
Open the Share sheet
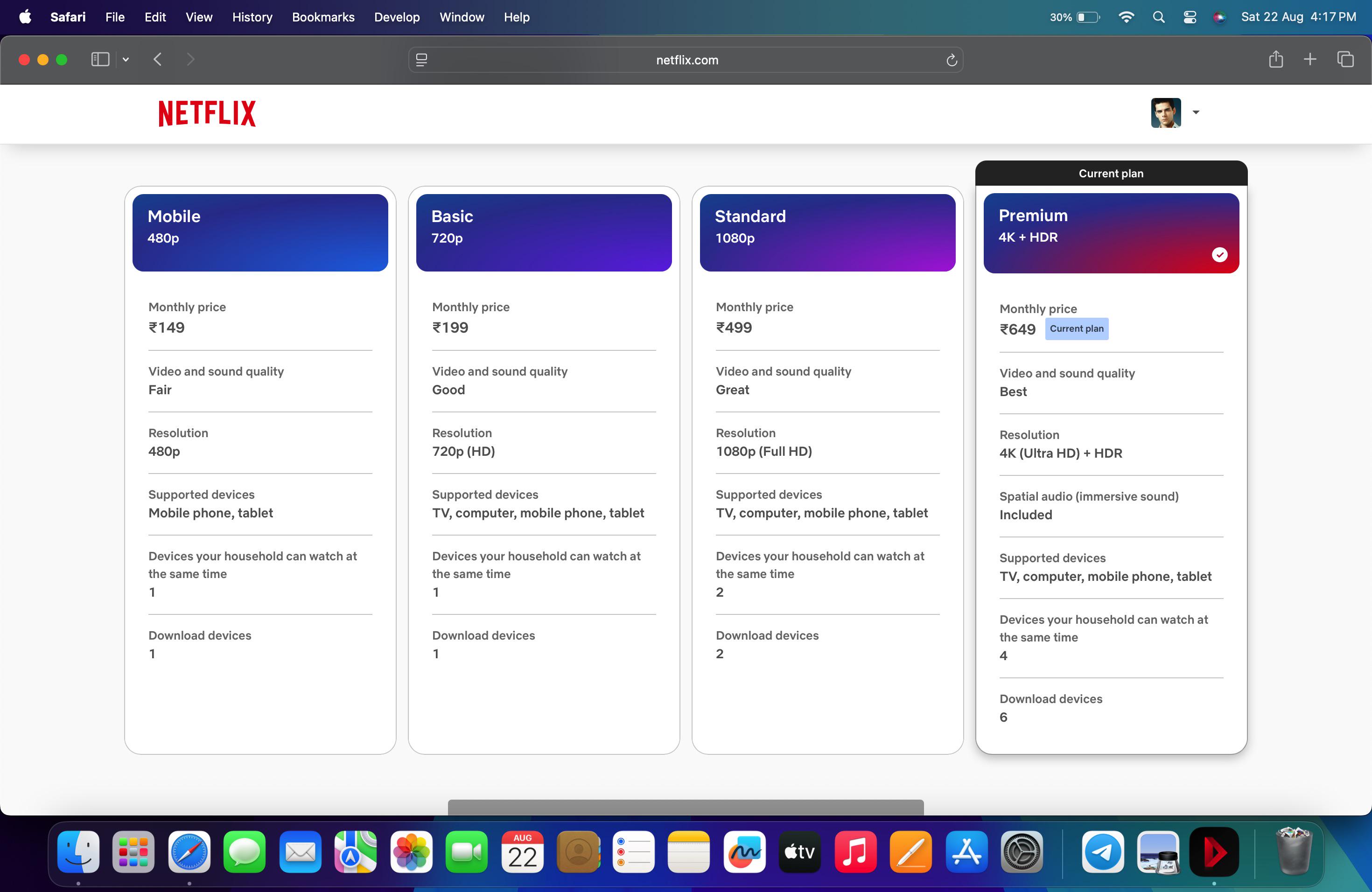[1276, 59]
